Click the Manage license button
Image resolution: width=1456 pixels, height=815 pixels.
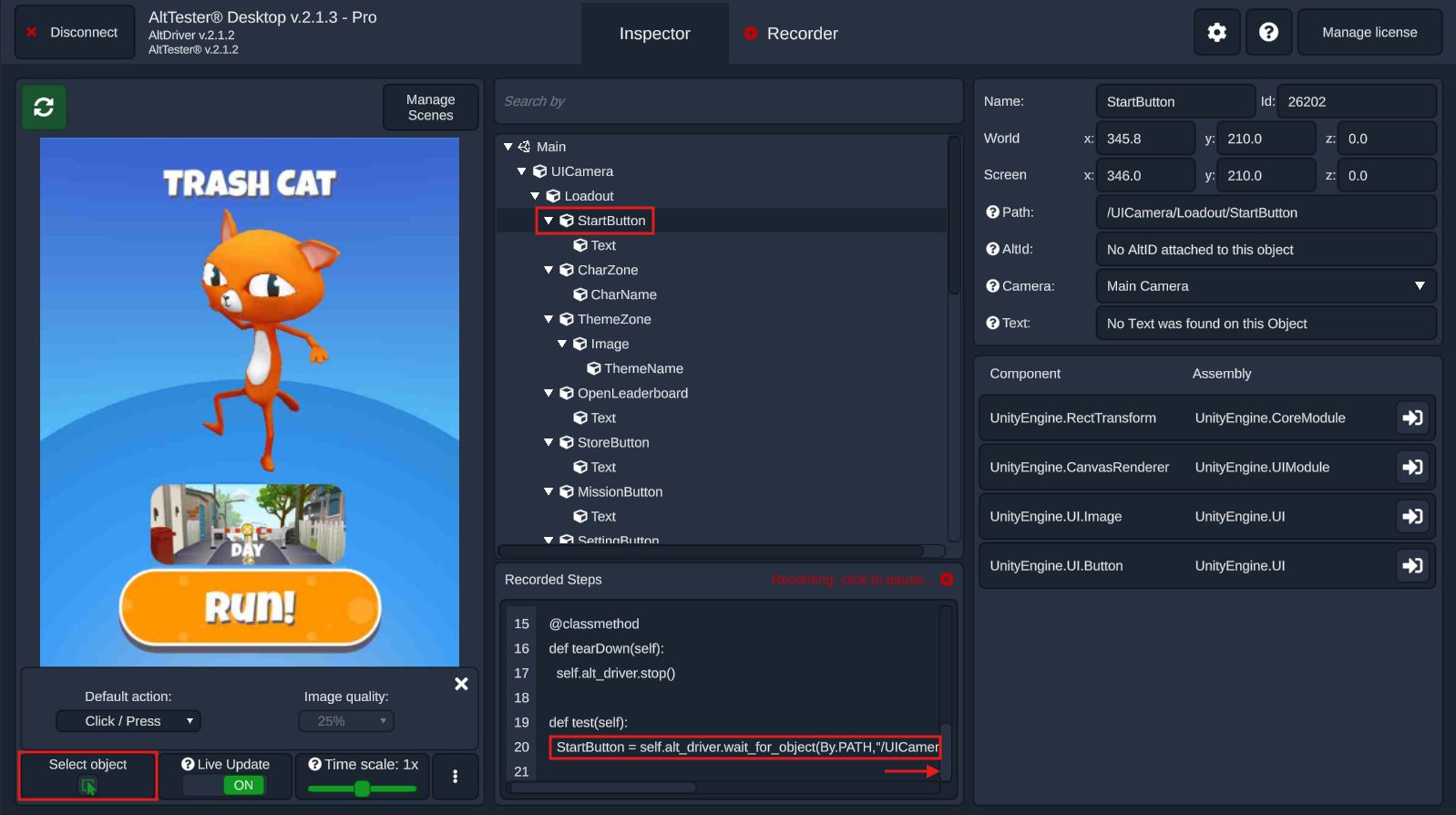[1369, 33]
